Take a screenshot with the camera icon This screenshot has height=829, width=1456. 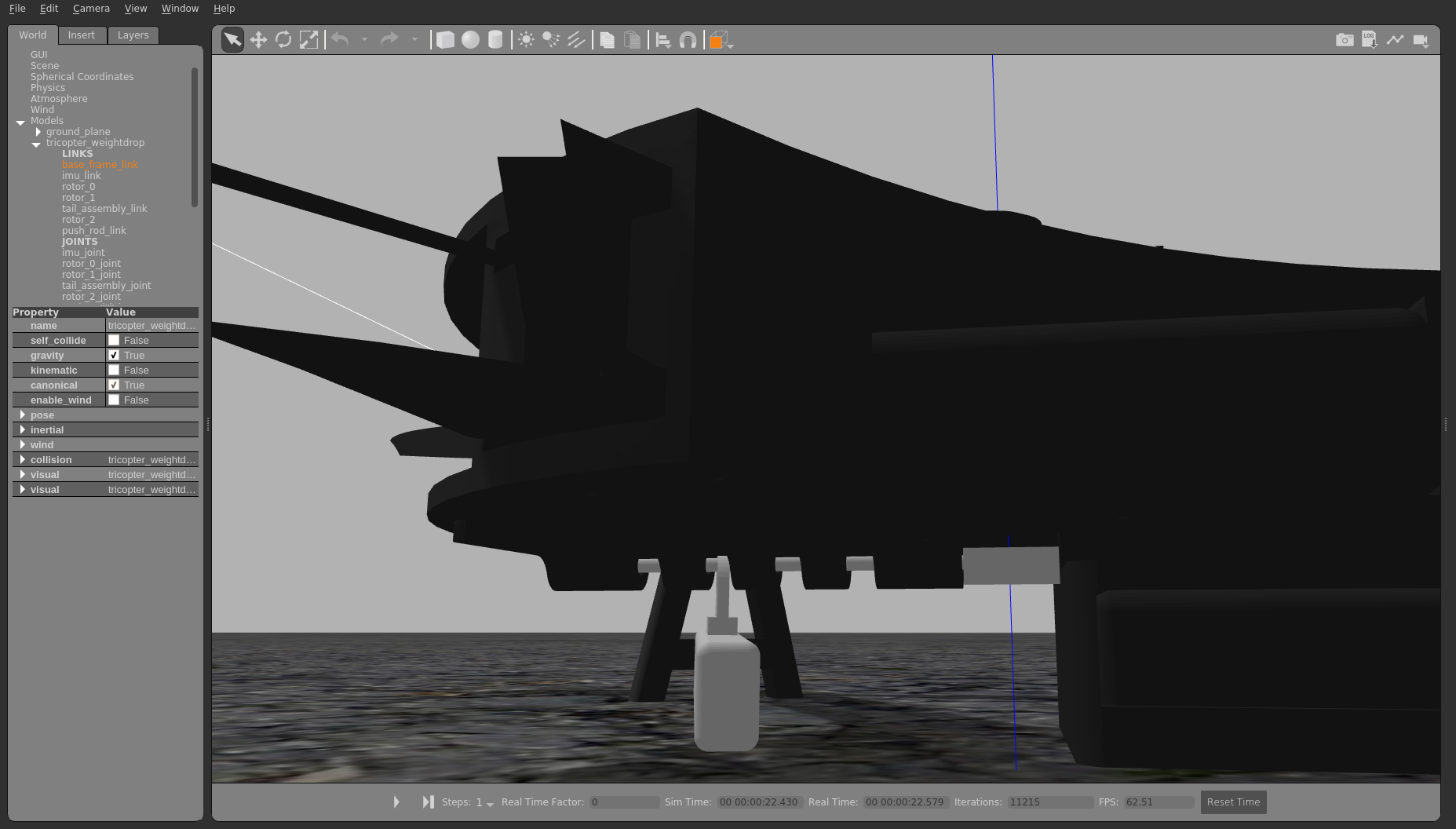[x=1345, y=39]
